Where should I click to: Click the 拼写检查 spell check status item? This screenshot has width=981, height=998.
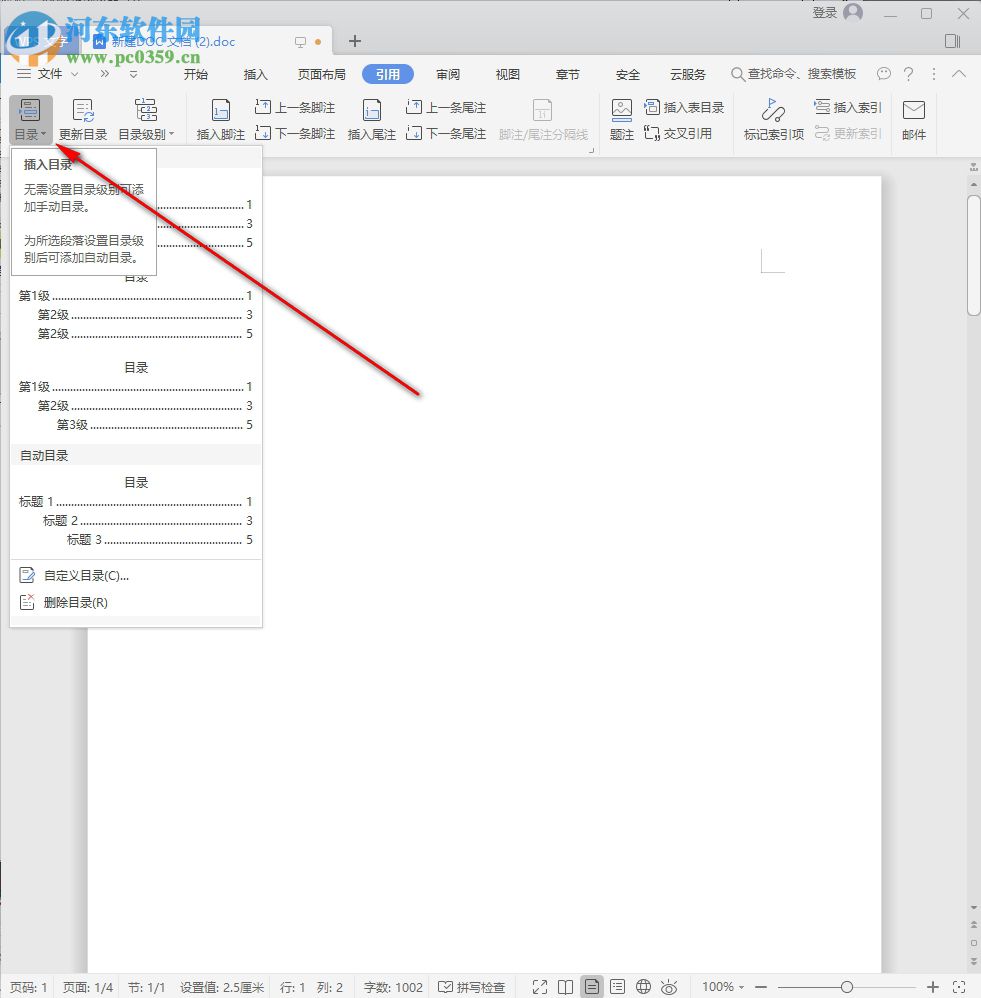pyautogui.click(x=472, y=987)
